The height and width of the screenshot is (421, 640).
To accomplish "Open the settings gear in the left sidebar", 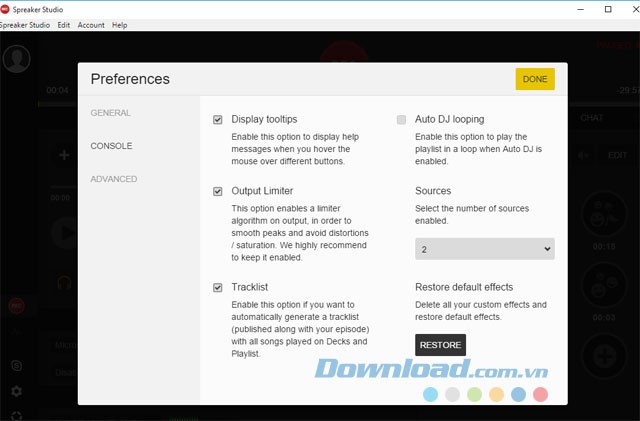I will click(17, 391).
